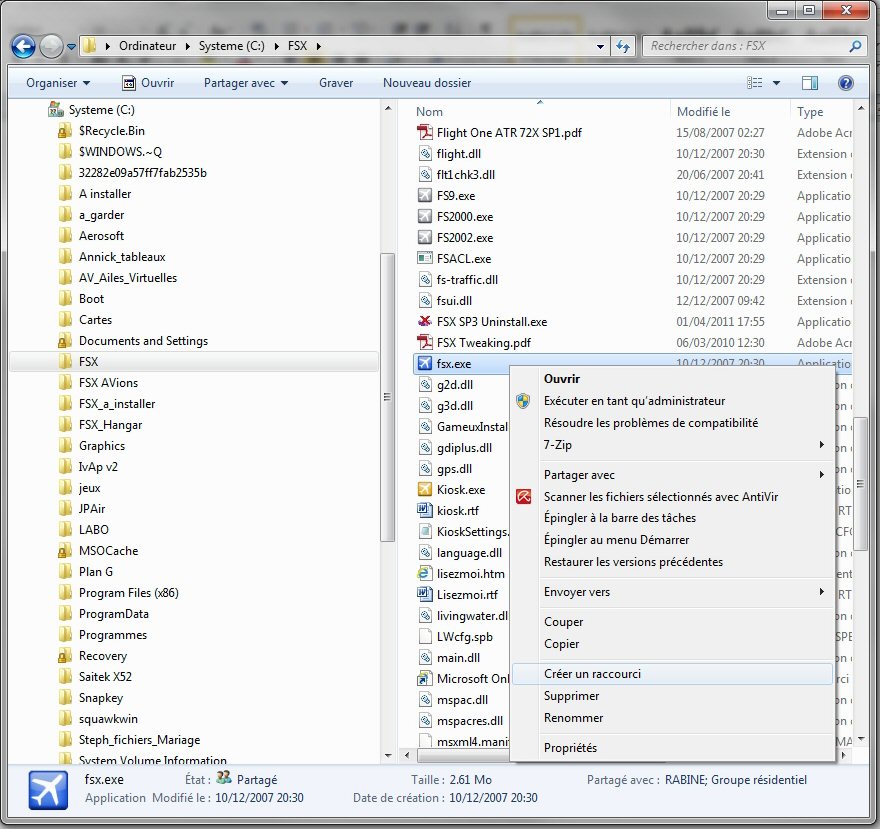The width and height of the screenshot is (880, 829).
Task: Click the Kiosk.exe orange icon
Action: coord(425,489)
